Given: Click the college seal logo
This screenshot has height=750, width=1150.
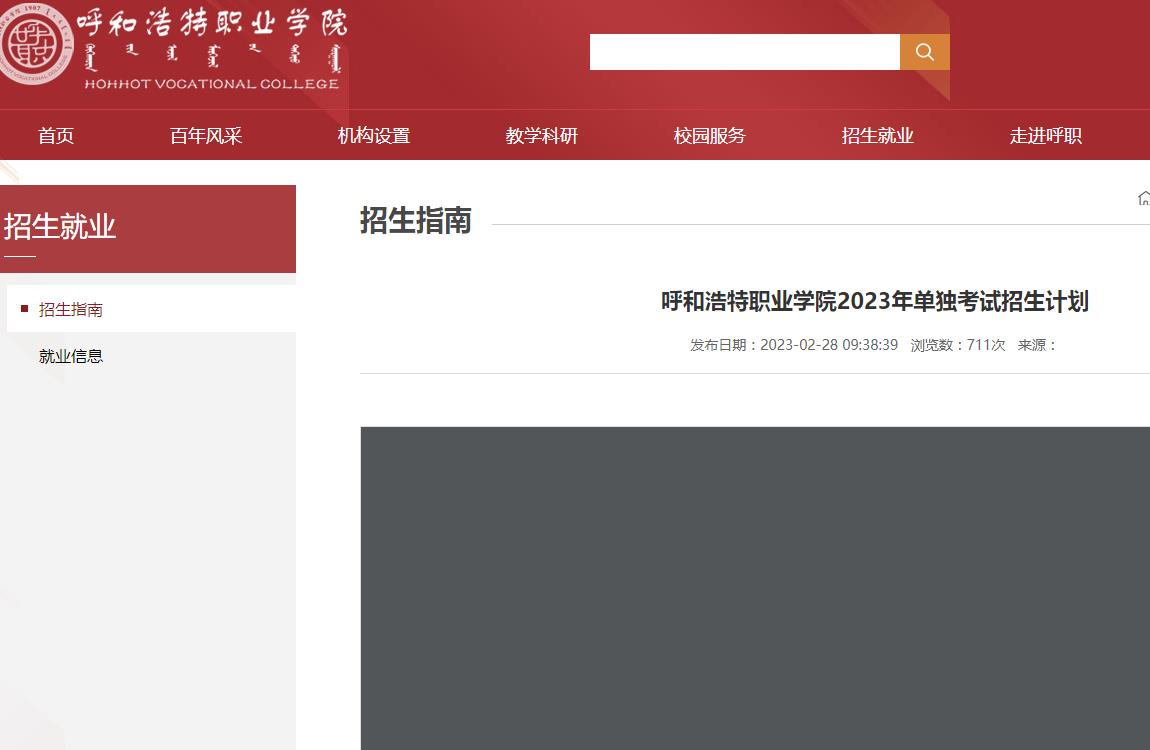Looking at the screenshot, I should pyautogui.click(x=35, y=44).
